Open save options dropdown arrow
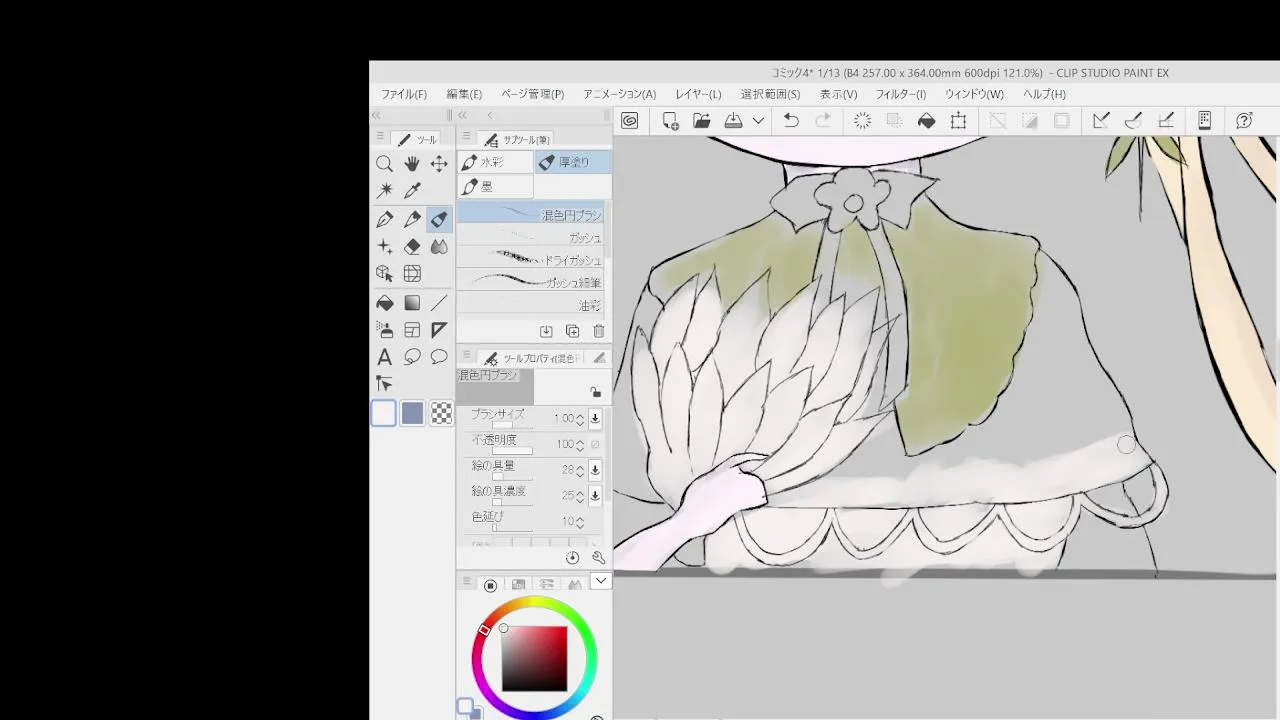 click(x=758, y=121)
